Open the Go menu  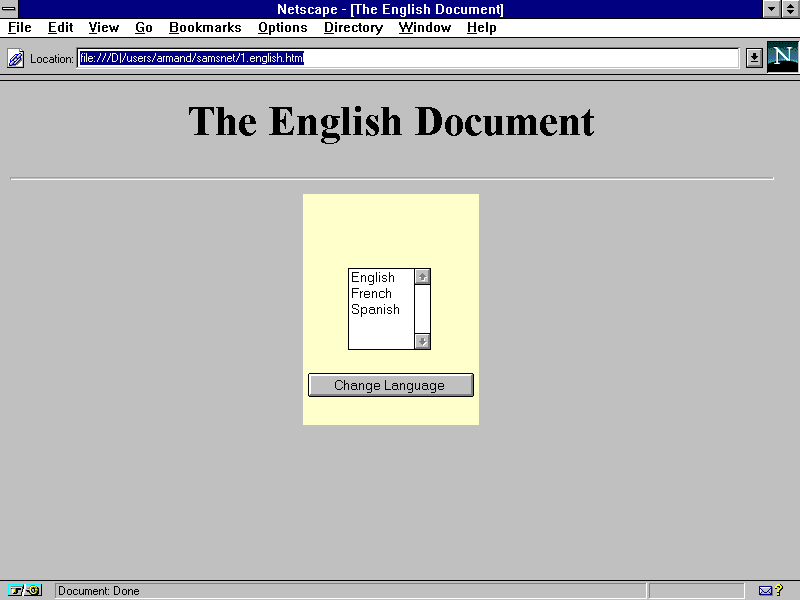tap(144, 28)
